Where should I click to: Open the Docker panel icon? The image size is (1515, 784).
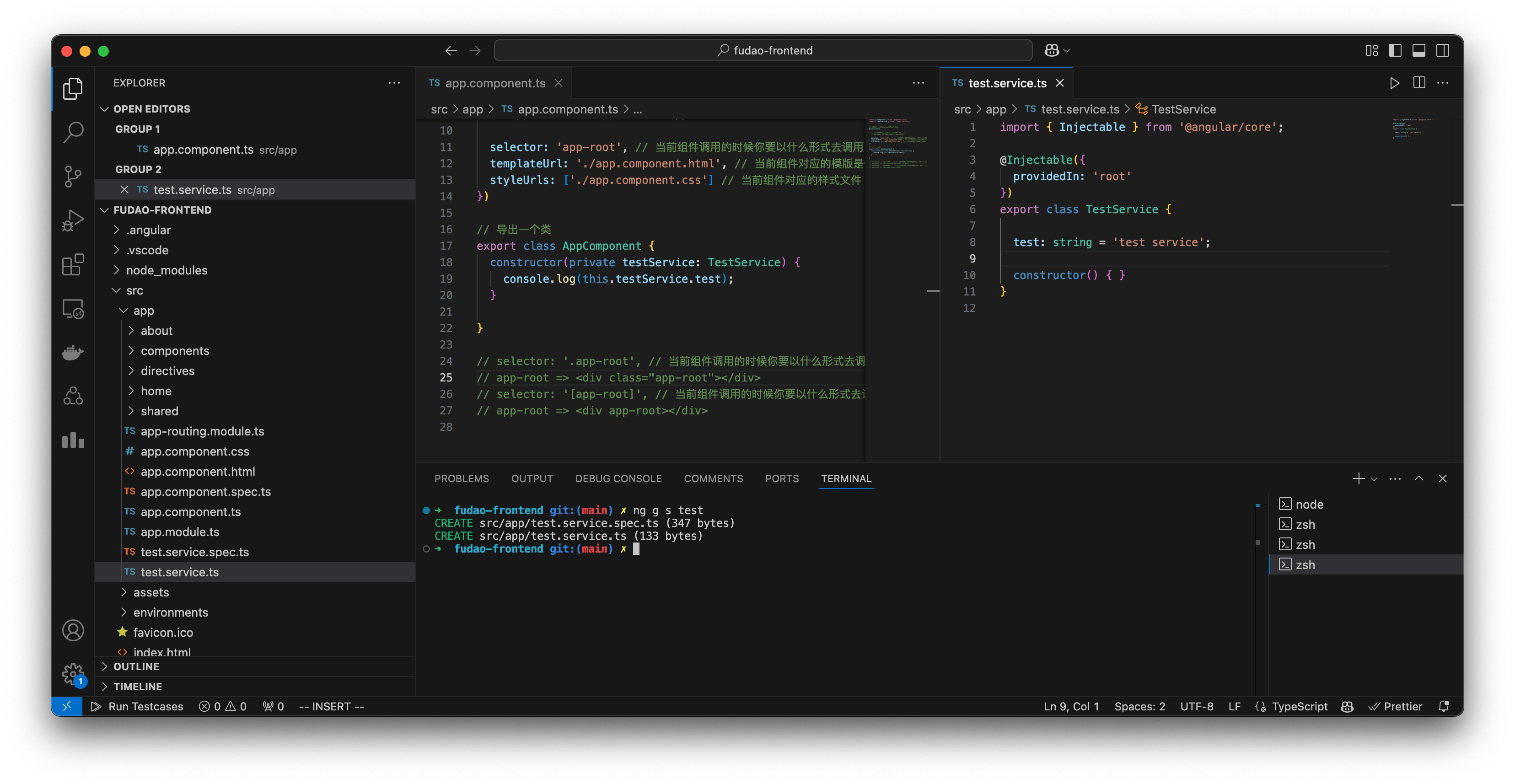73,352
